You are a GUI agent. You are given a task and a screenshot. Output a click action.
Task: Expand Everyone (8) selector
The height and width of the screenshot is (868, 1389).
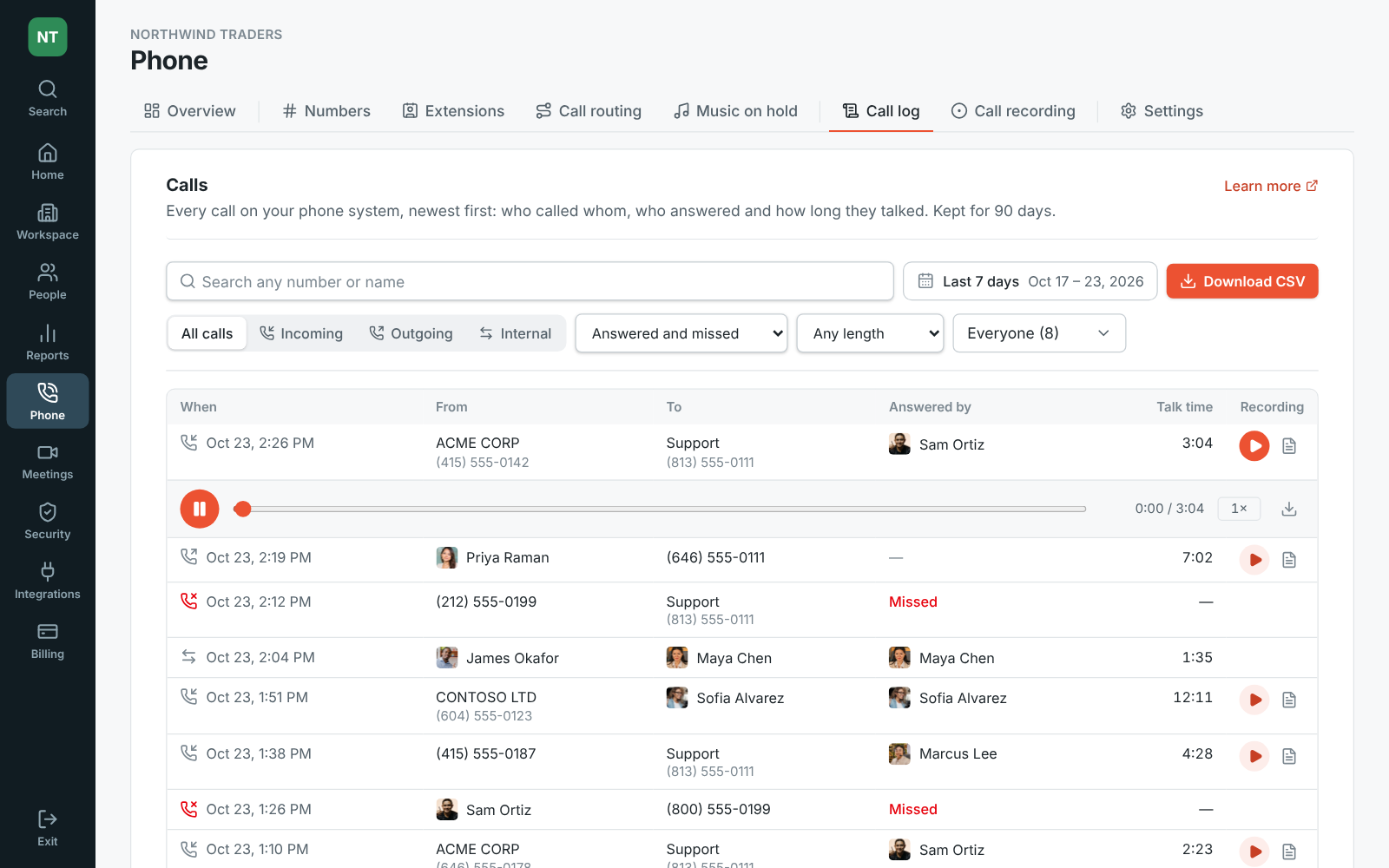click(1039, 333)
